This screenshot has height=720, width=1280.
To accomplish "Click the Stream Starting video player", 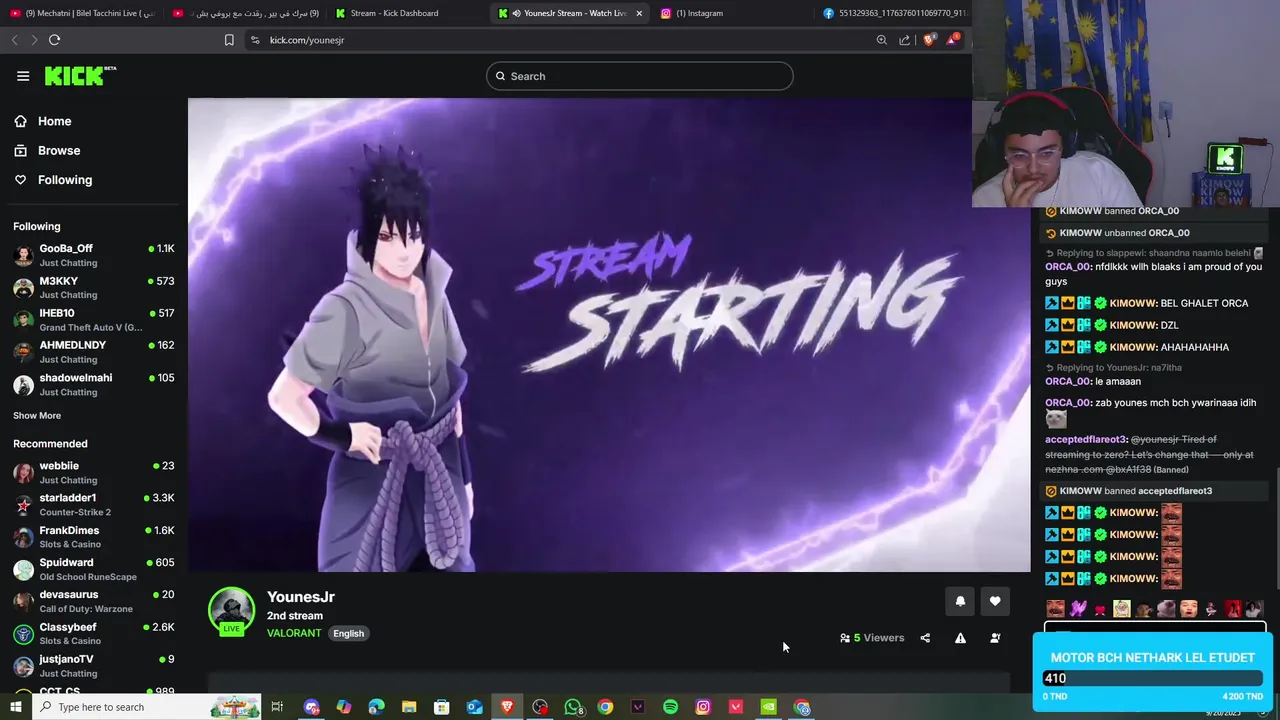I will 609,335.
